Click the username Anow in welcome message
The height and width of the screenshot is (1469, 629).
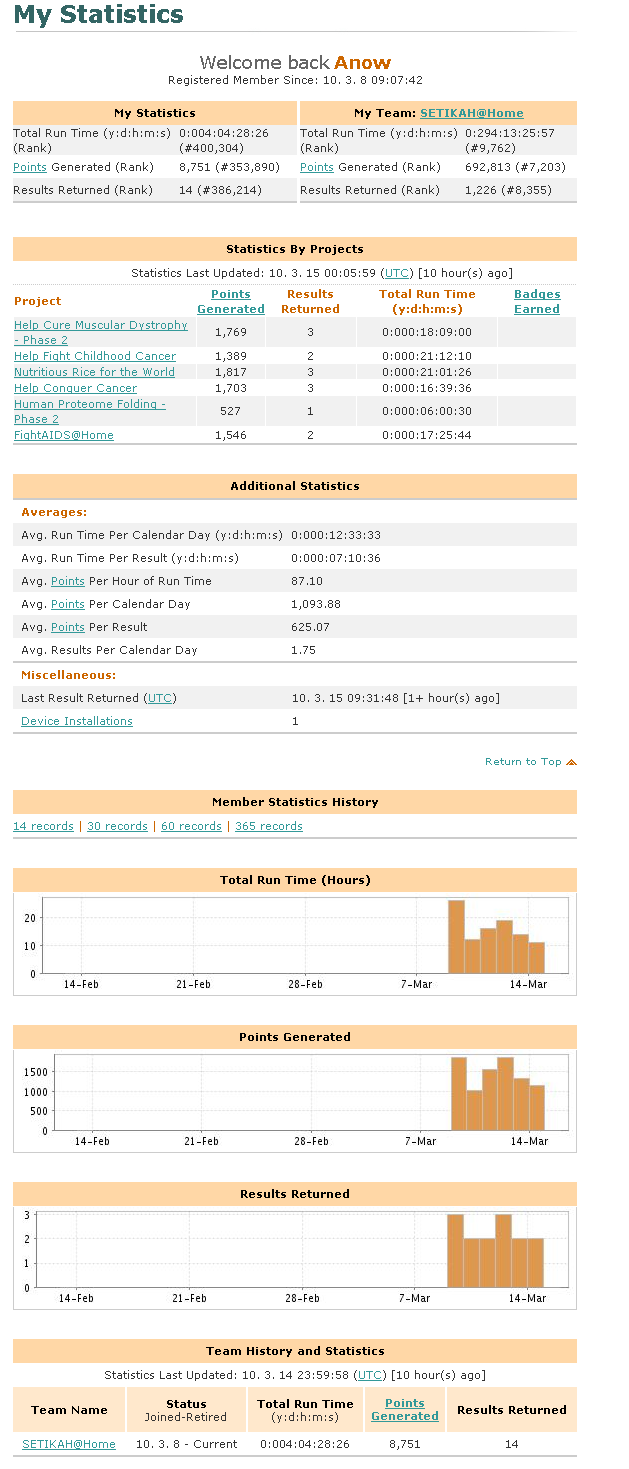coord(362,63)
